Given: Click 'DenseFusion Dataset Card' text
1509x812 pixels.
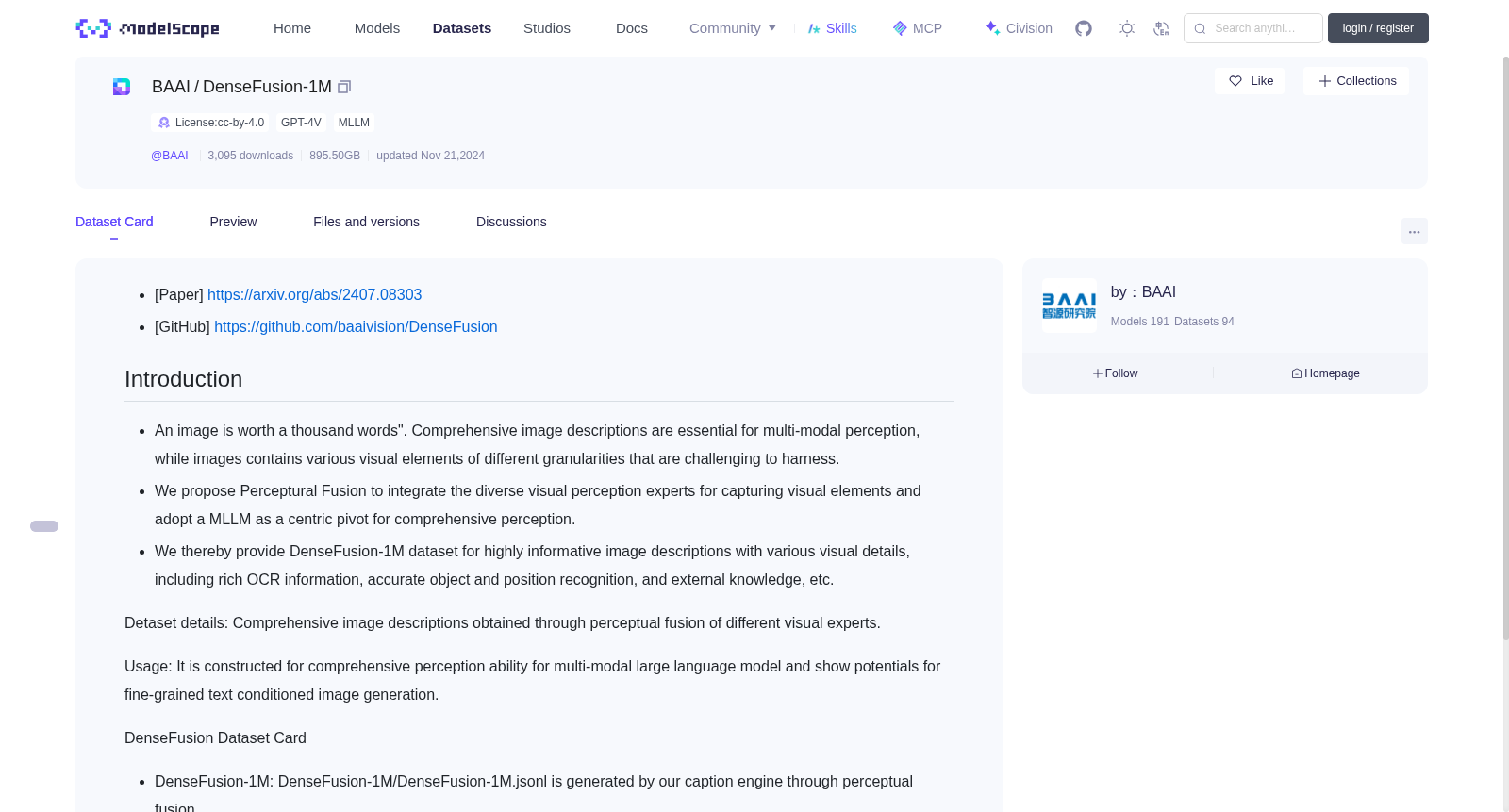Looking at the screenshot, I should (215, 738).
